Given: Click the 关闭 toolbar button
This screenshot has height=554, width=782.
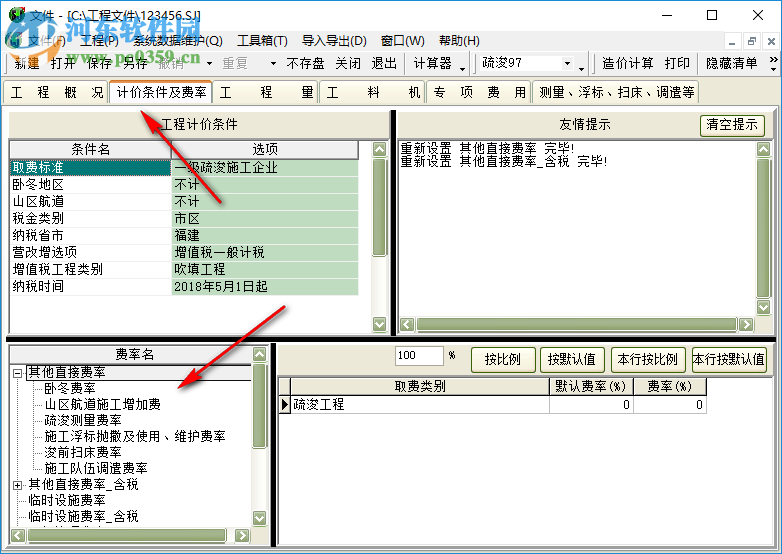Looking at the screenshot, I should coord(348,63).
